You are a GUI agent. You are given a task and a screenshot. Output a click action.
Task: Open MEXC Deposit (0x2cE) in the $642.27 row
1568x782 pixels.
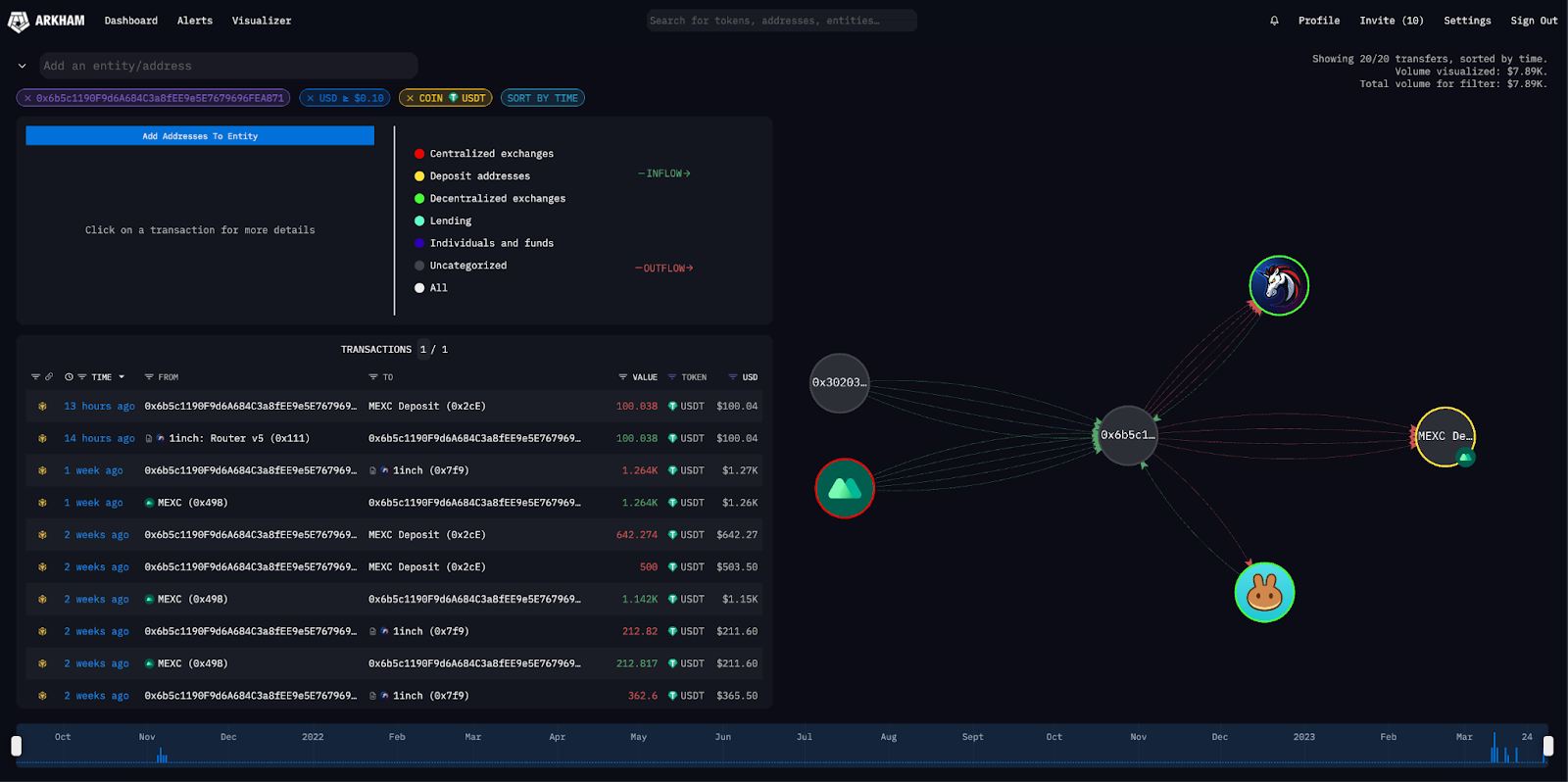click(427, 535)
